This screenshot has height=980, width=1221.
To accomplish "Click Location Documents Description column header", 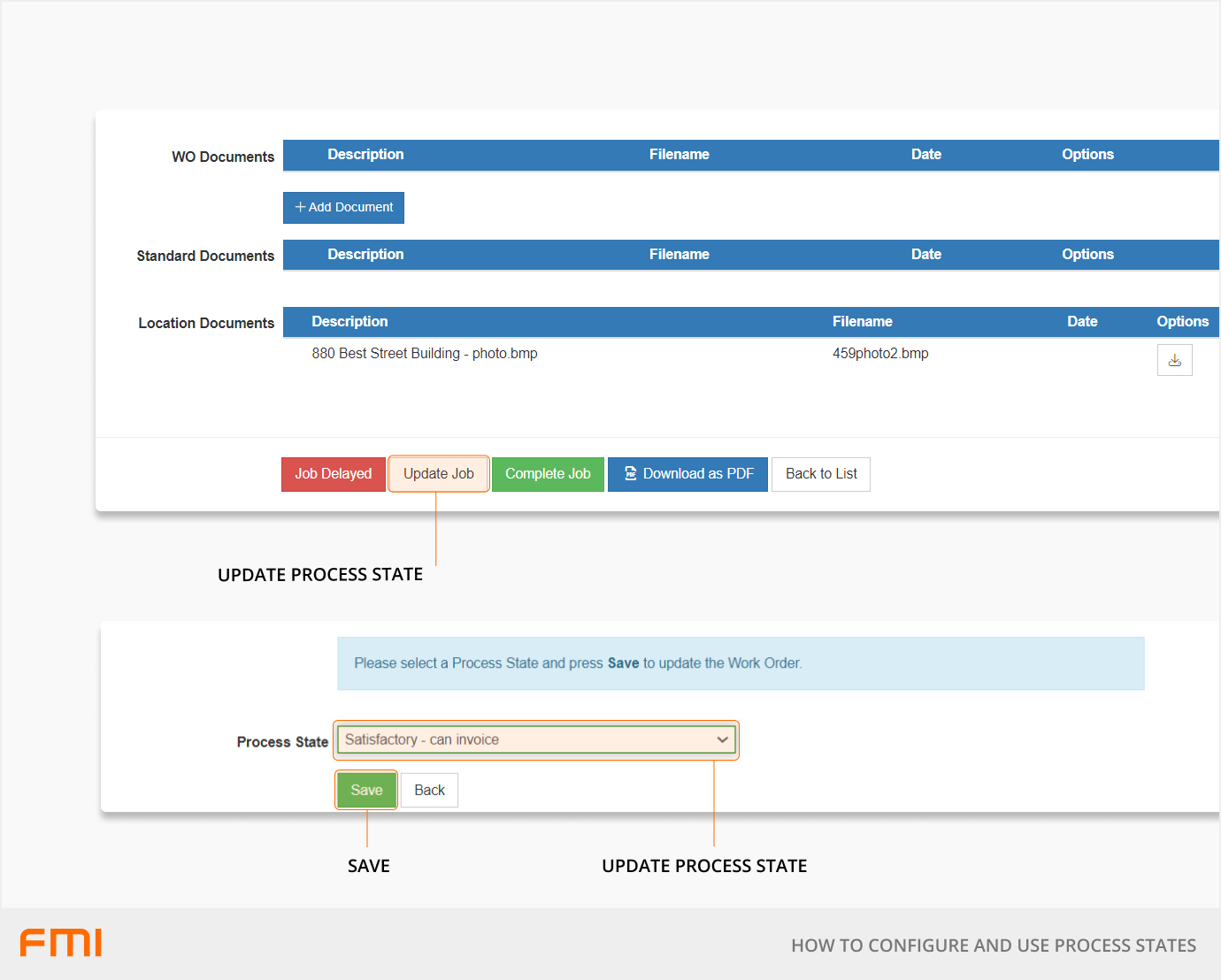I will pyautogui.click(x=349, y=322).
